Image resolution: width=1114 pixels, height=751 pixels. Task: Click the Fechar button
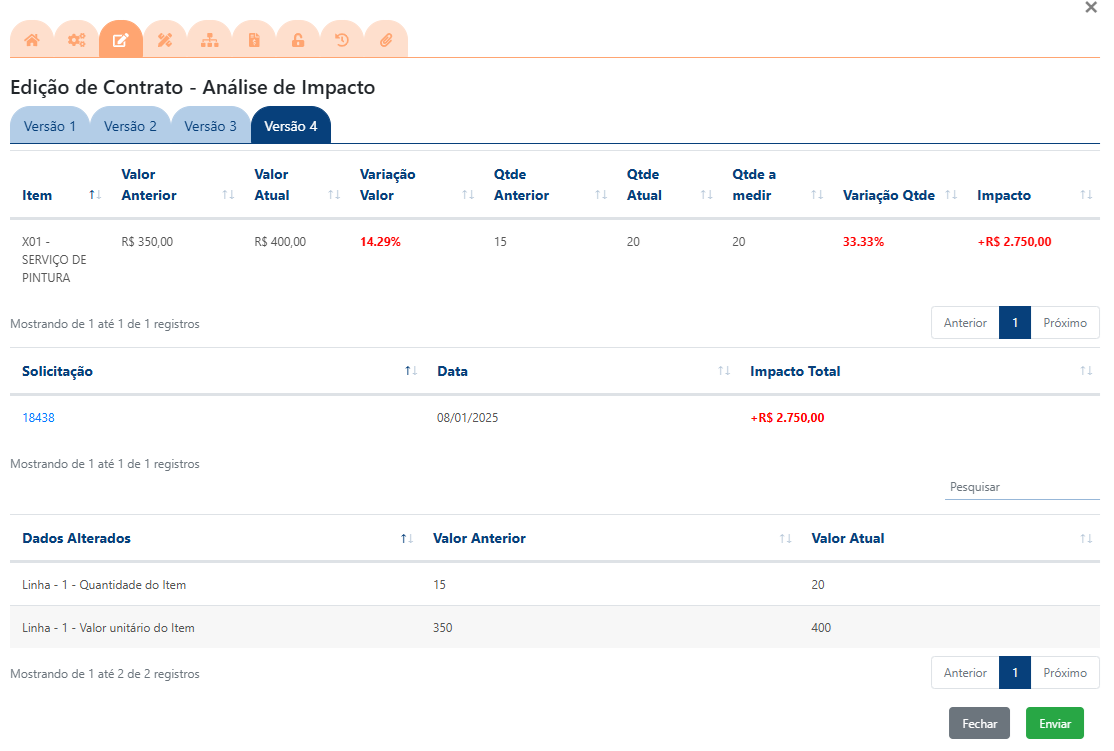pos(979,723)
